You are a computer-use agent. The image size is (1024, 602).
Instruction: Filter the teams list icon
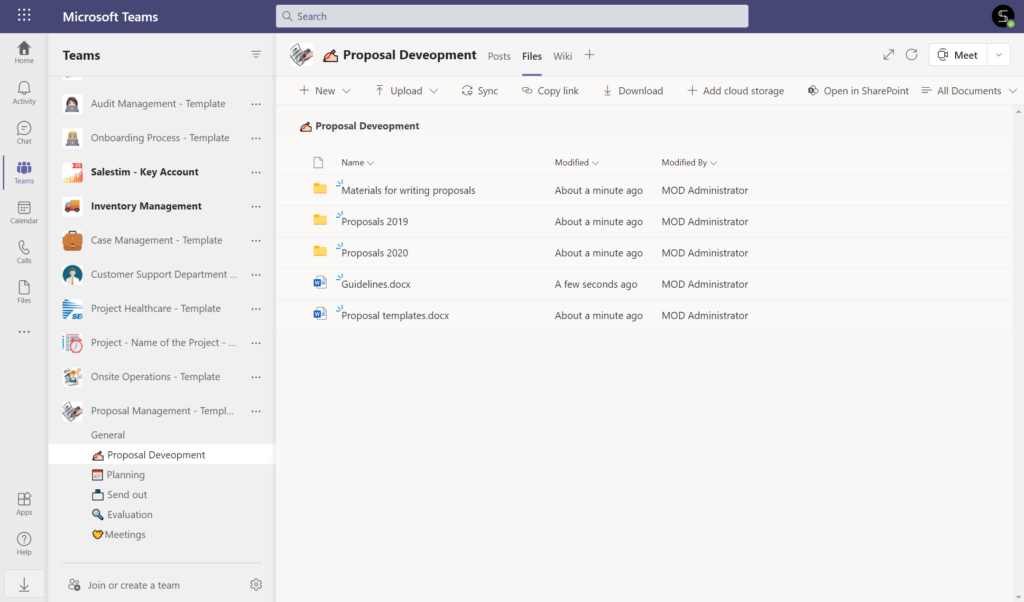click(x=256, y=54)
